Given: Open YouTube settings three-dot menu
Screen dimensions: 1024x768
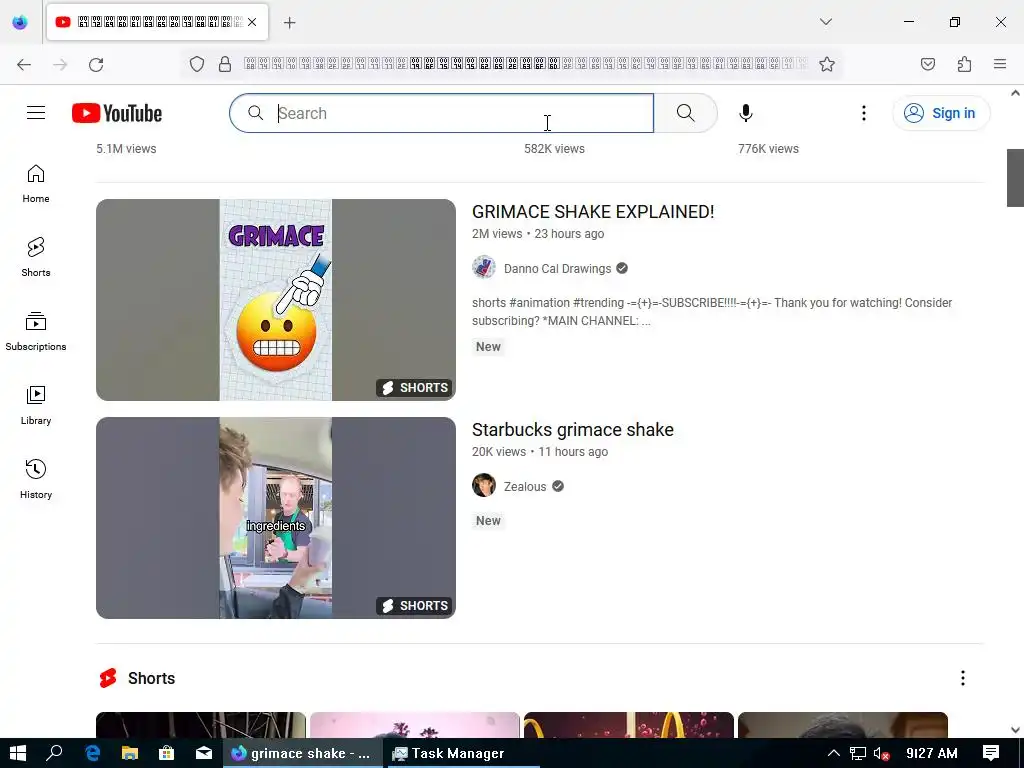Looking at the screenshot, I should click(863, 113).
